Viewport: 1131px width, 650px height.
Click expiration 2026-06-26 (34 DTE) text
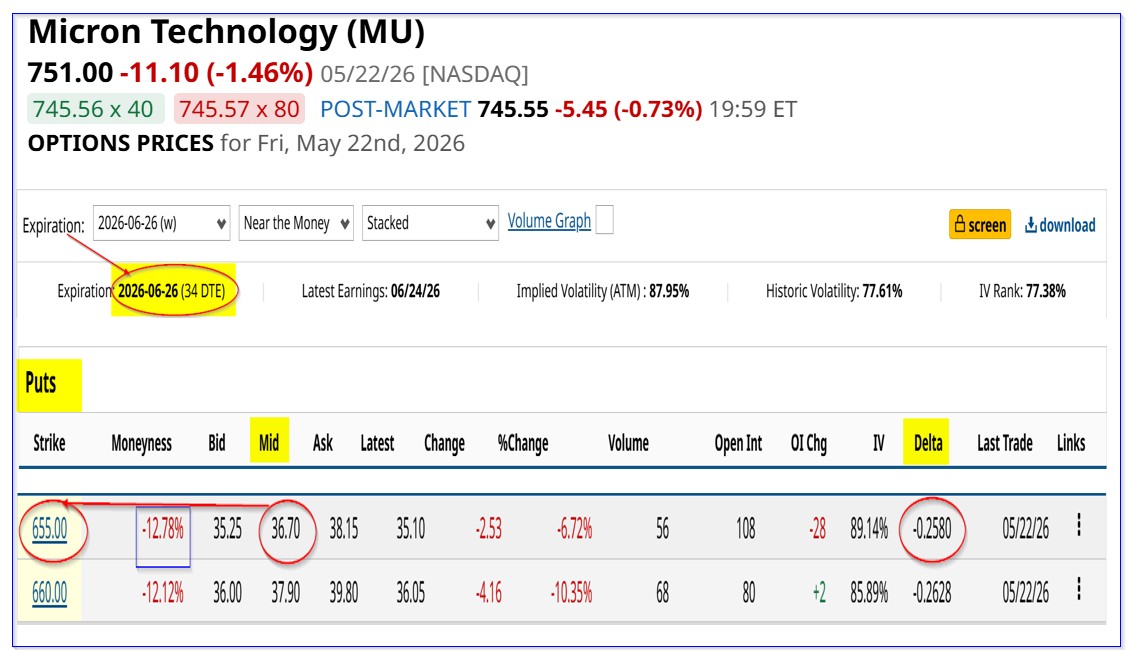(x=172, y=291)
